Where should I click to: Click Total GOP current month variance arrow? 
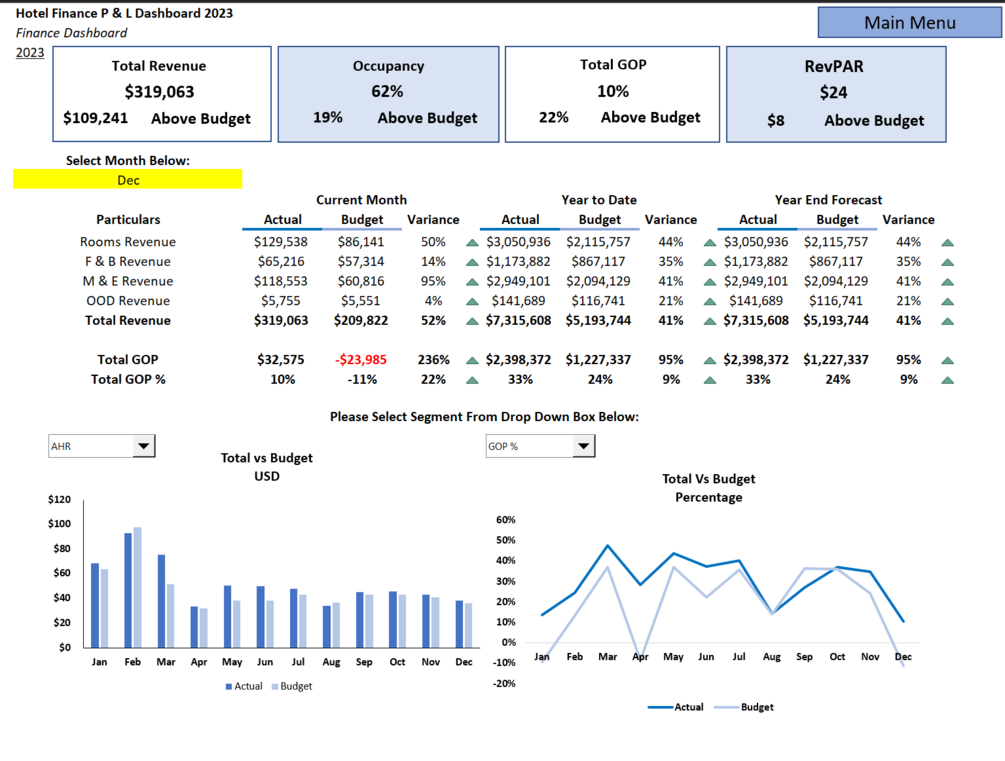tap(472, 360)
